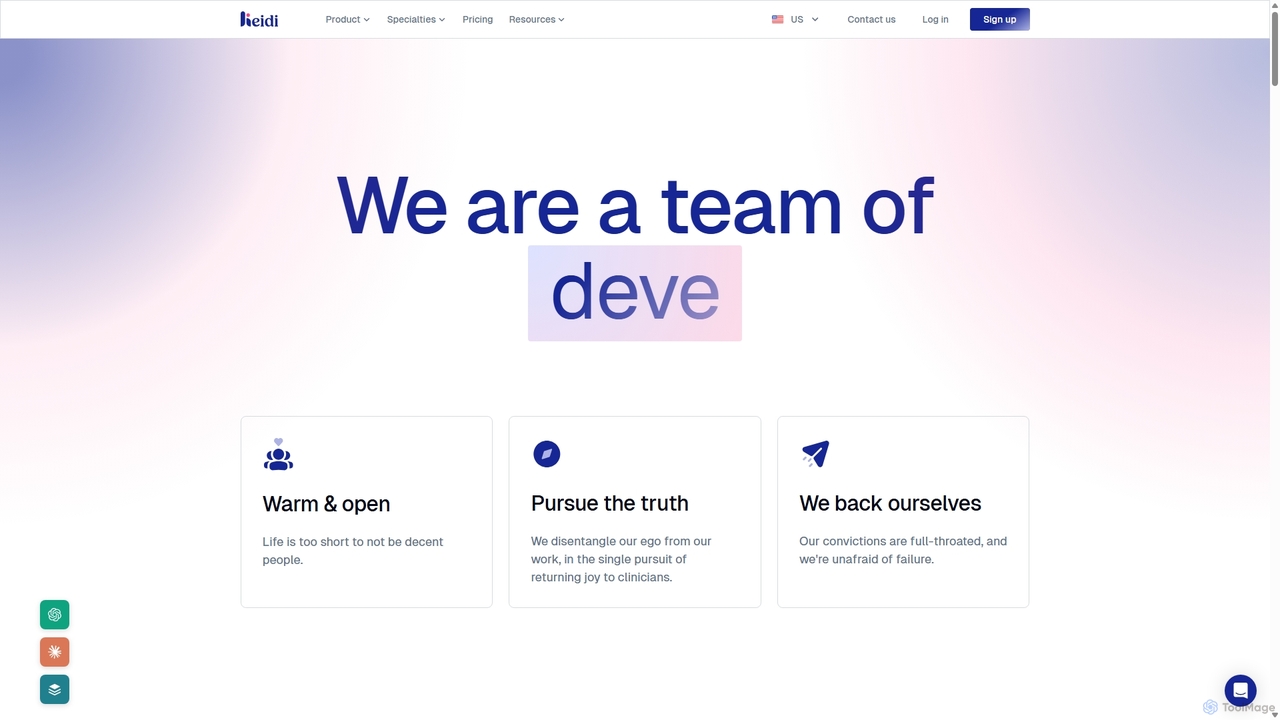Open the Product dropdown menu
The width and height of the screenshot is (1280, 720).
pos(347,19)
